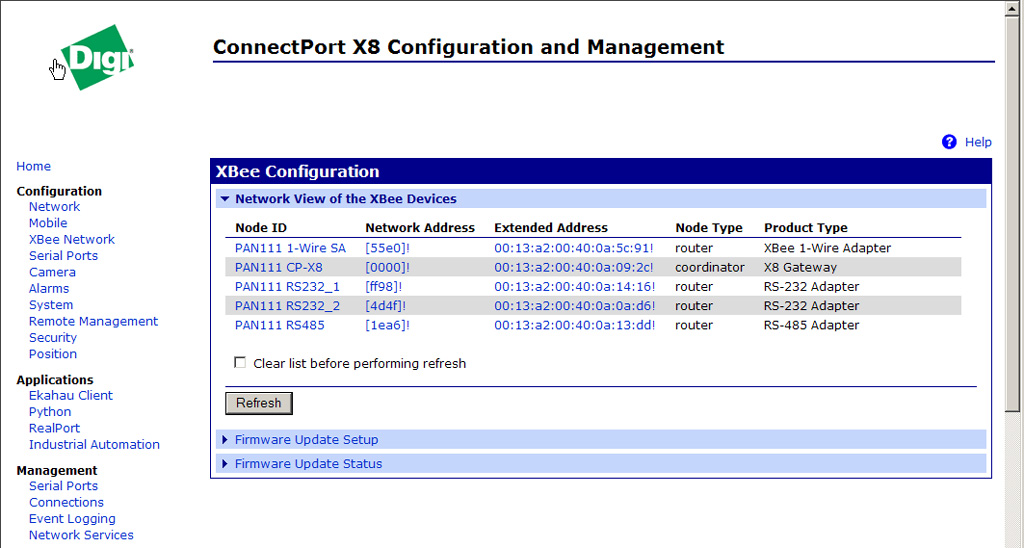Click the blue Help question mark icon

point(949,142)
